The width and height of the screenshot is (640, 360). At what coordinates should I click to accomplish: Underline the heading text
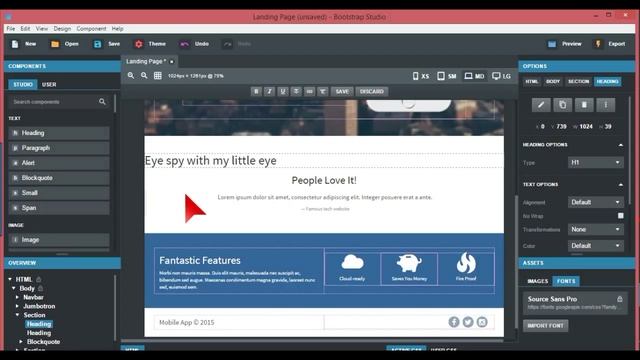pos(283,91)
